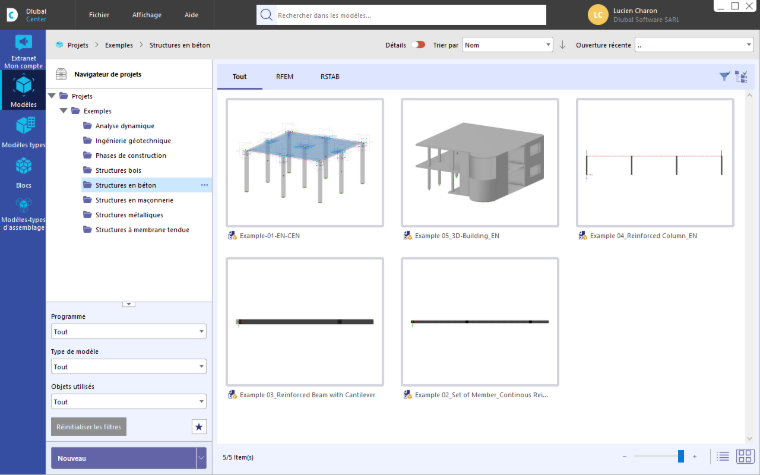Viewport: 760px width, 475px height.
Task: Switch to the RFEM tab
Action: (285, 77)
